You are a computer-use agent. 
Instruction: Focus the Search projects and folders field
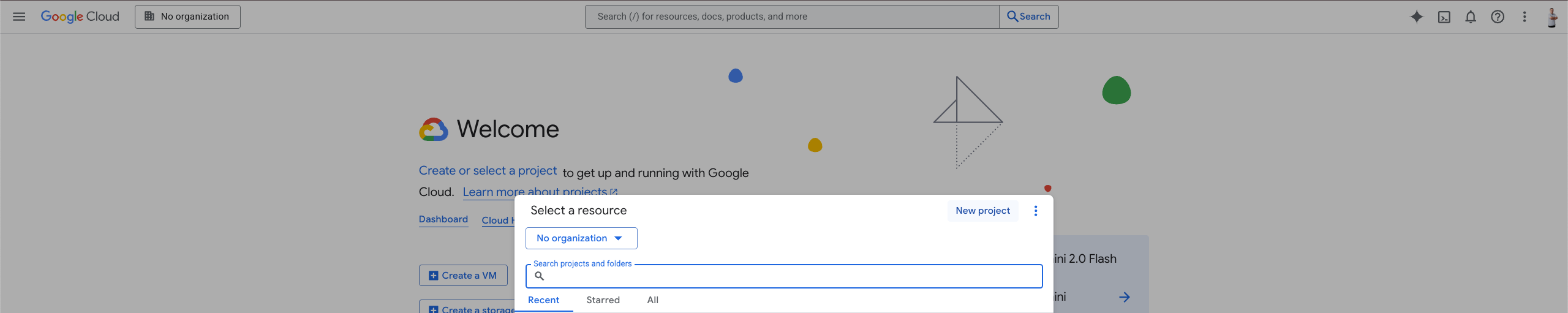(790, 276)
